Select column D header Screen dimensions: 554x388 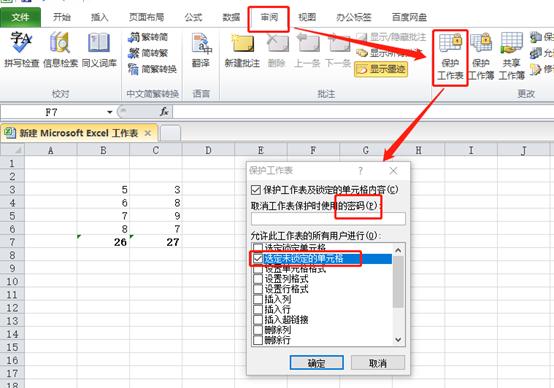[x=208, y=150]
